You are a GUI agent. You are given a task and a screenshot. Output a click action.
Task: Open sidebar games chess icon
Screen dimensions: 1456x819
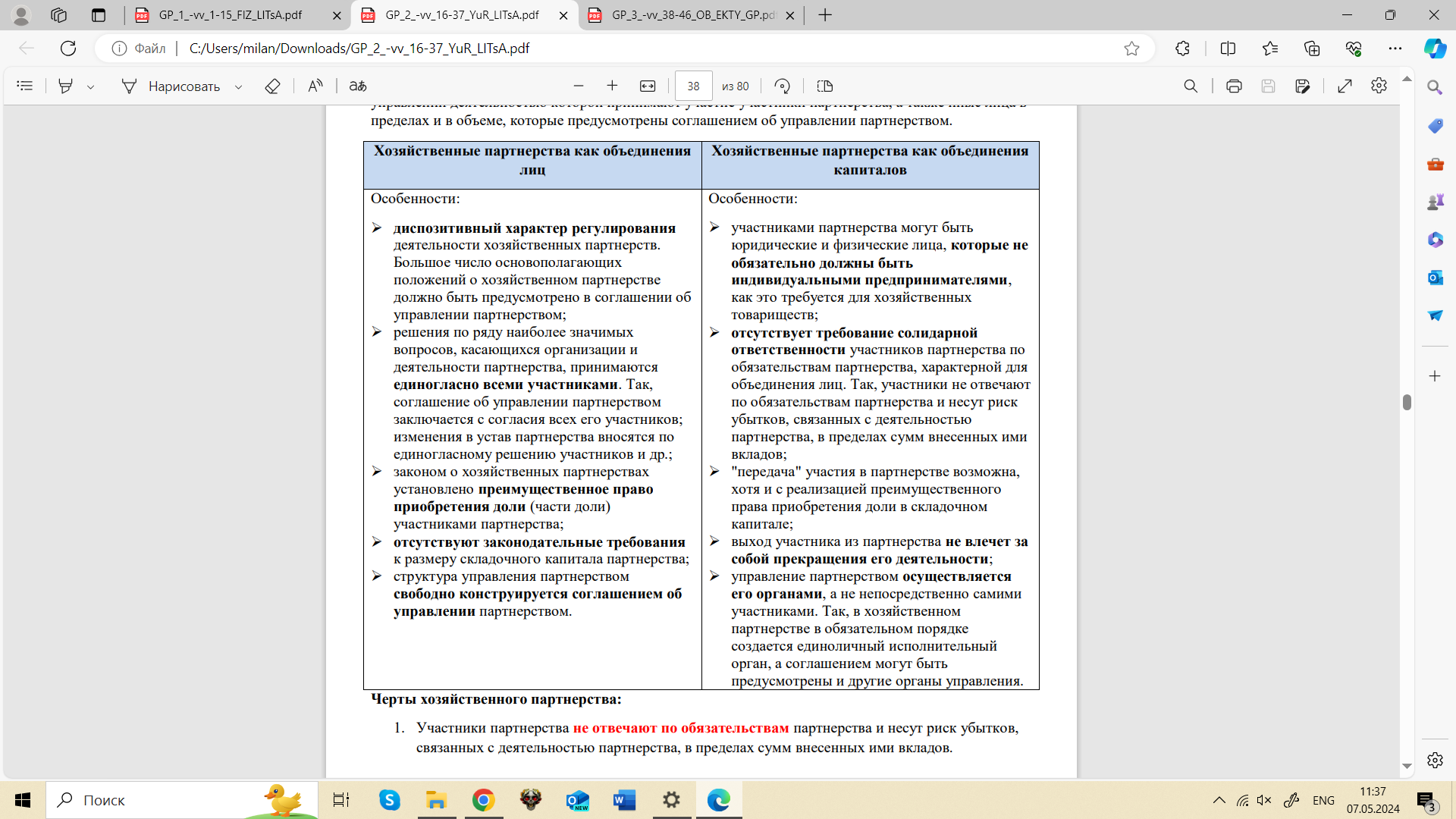1435,202
